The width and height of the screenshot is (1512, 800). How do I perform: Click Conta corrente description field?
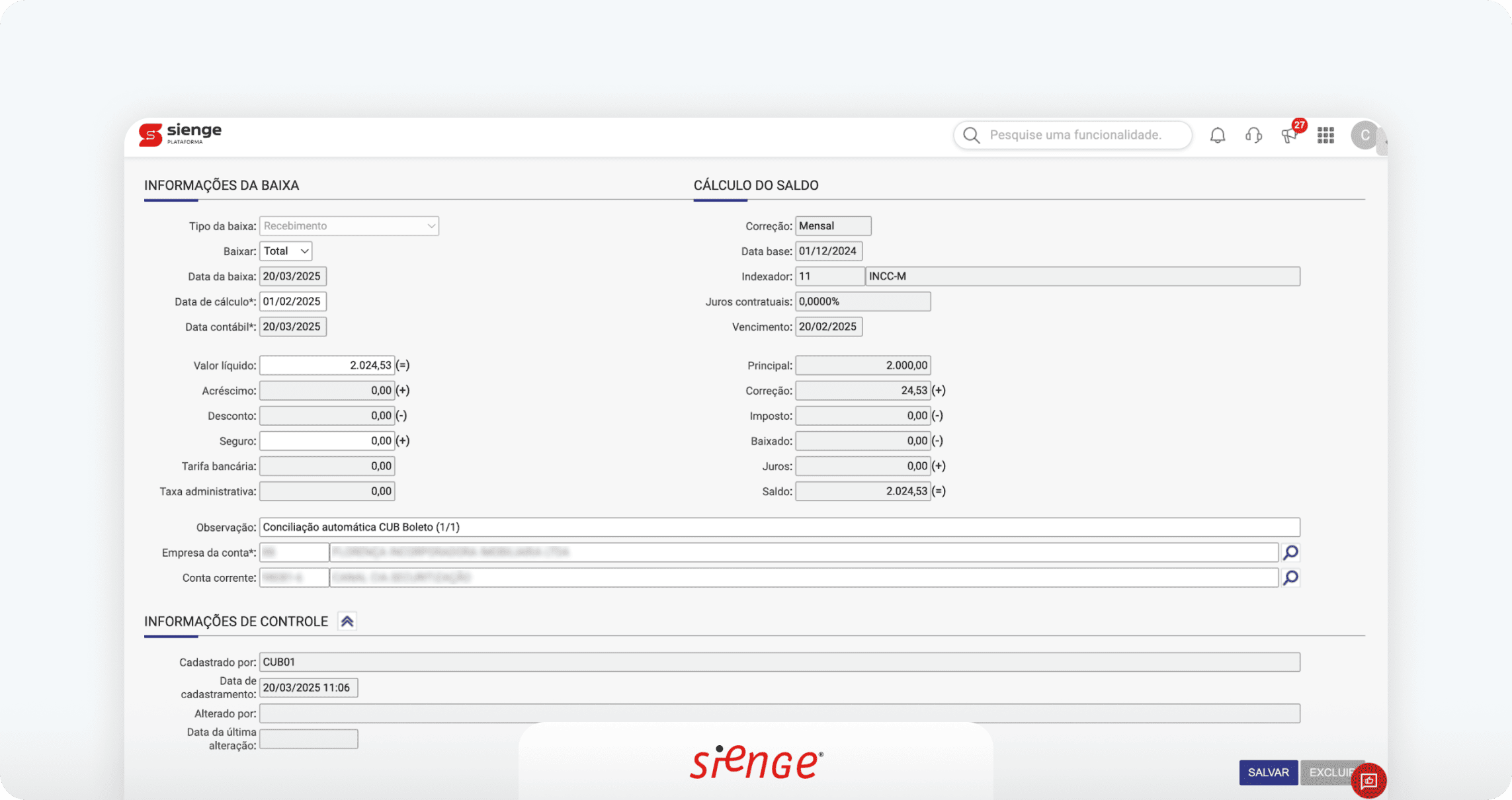(x=804, y=577)
